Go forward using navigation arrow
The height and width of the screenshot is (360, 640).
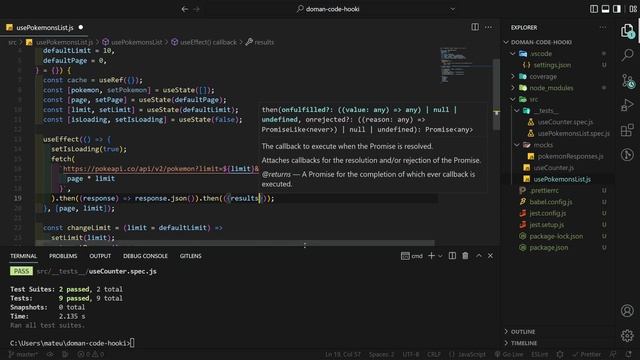pyautogui.click(x=197, y=9)
